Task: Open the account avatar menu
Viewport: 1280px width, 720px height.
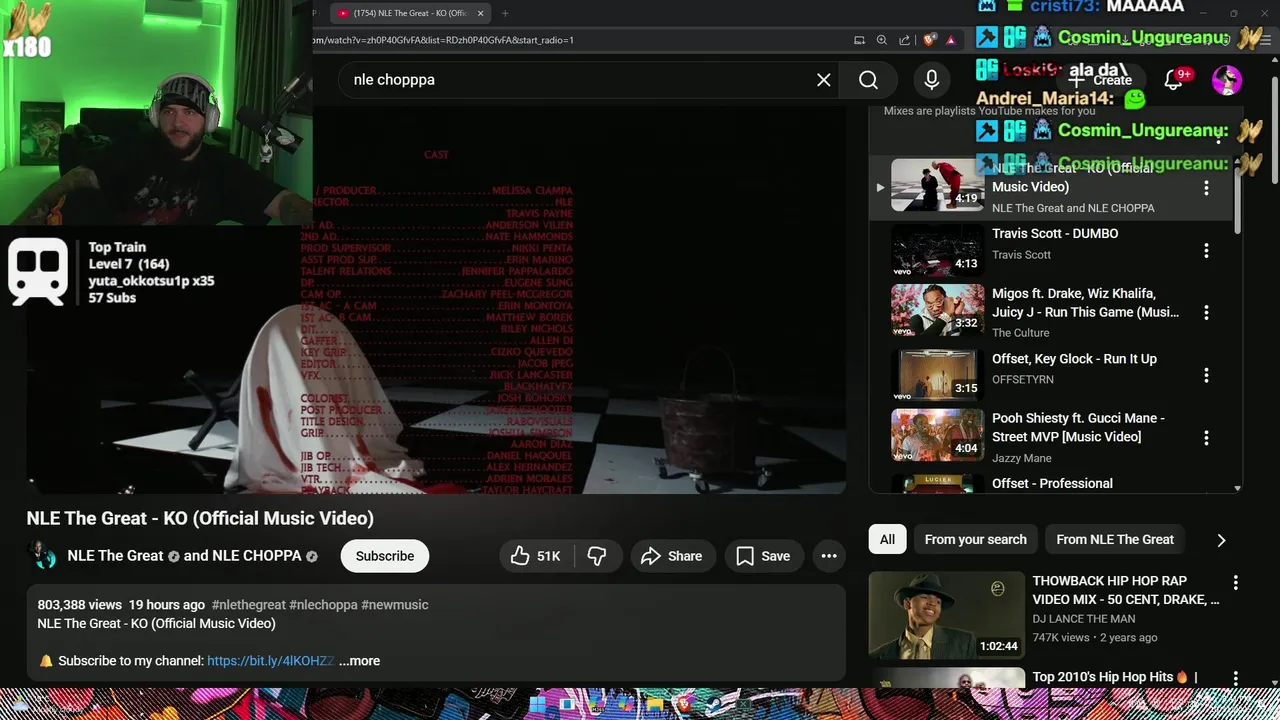Action: [x=1226, y=80]
